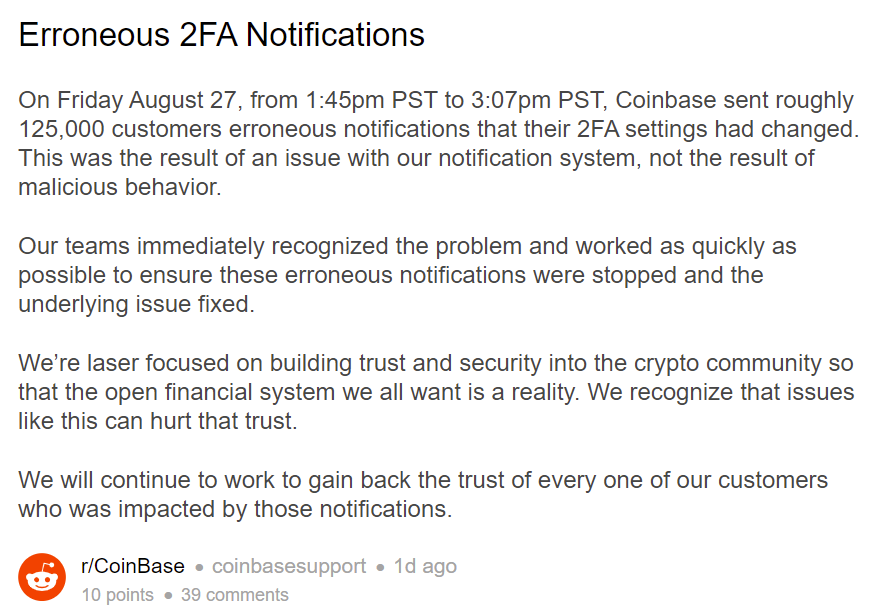The height and width of the screenshot is (615, 870).
Task: Open the 39 comments link
Action: pos(235,594)
